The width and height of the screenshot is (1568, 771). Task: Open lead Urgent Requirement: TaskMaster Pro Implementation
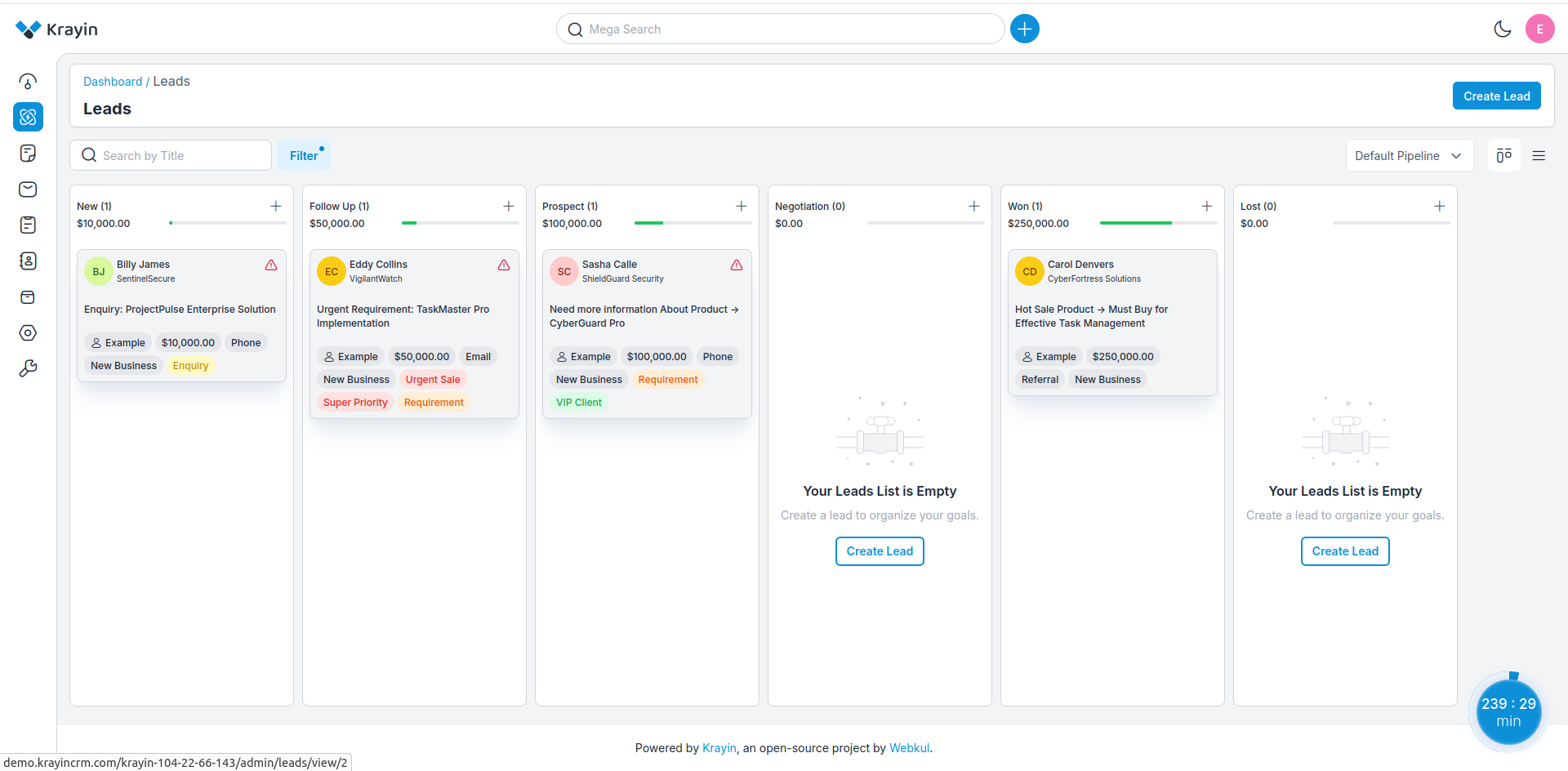coord(403,316)
